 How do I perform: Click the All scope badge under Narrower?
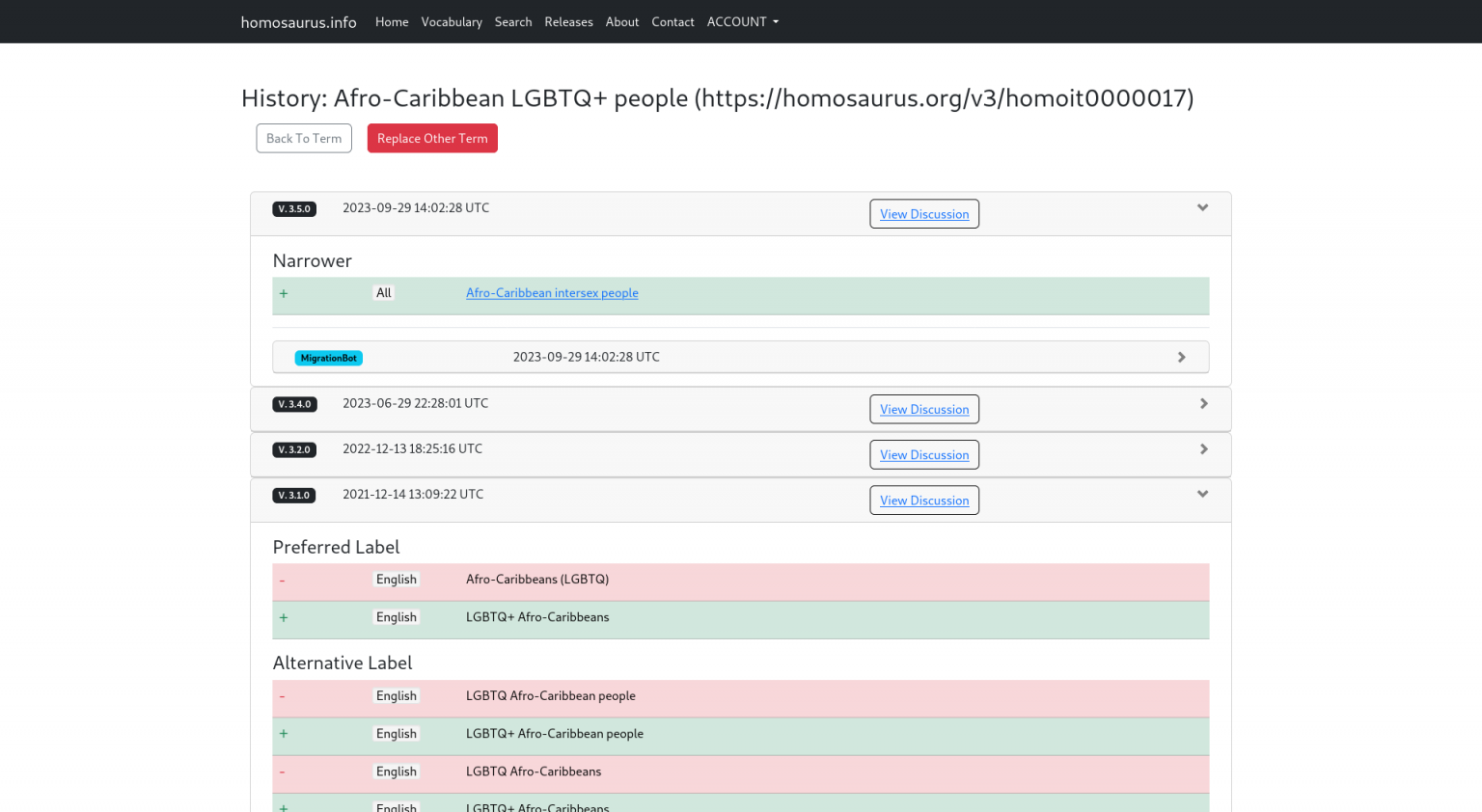tap(383, 292)
